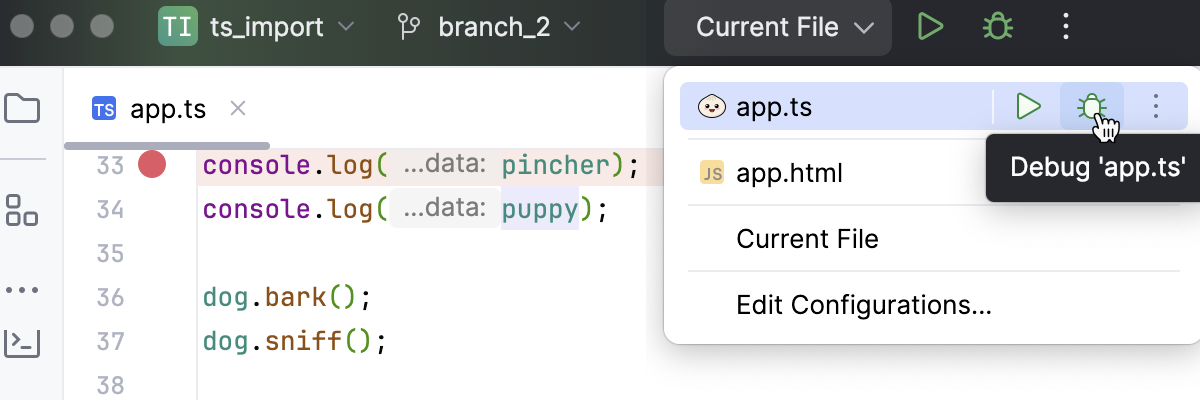1200x400 pixels.
Task: Open more options for app.ts configuration
Action: 1156,106
